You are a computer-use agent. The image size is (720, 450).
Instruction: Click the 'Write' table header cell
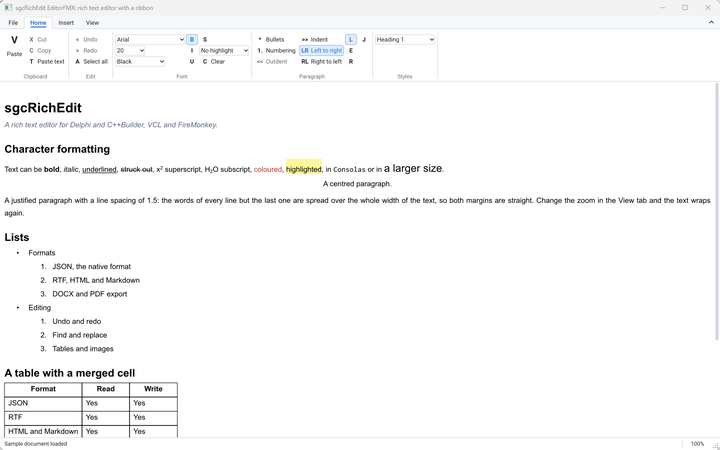point(153,389)
